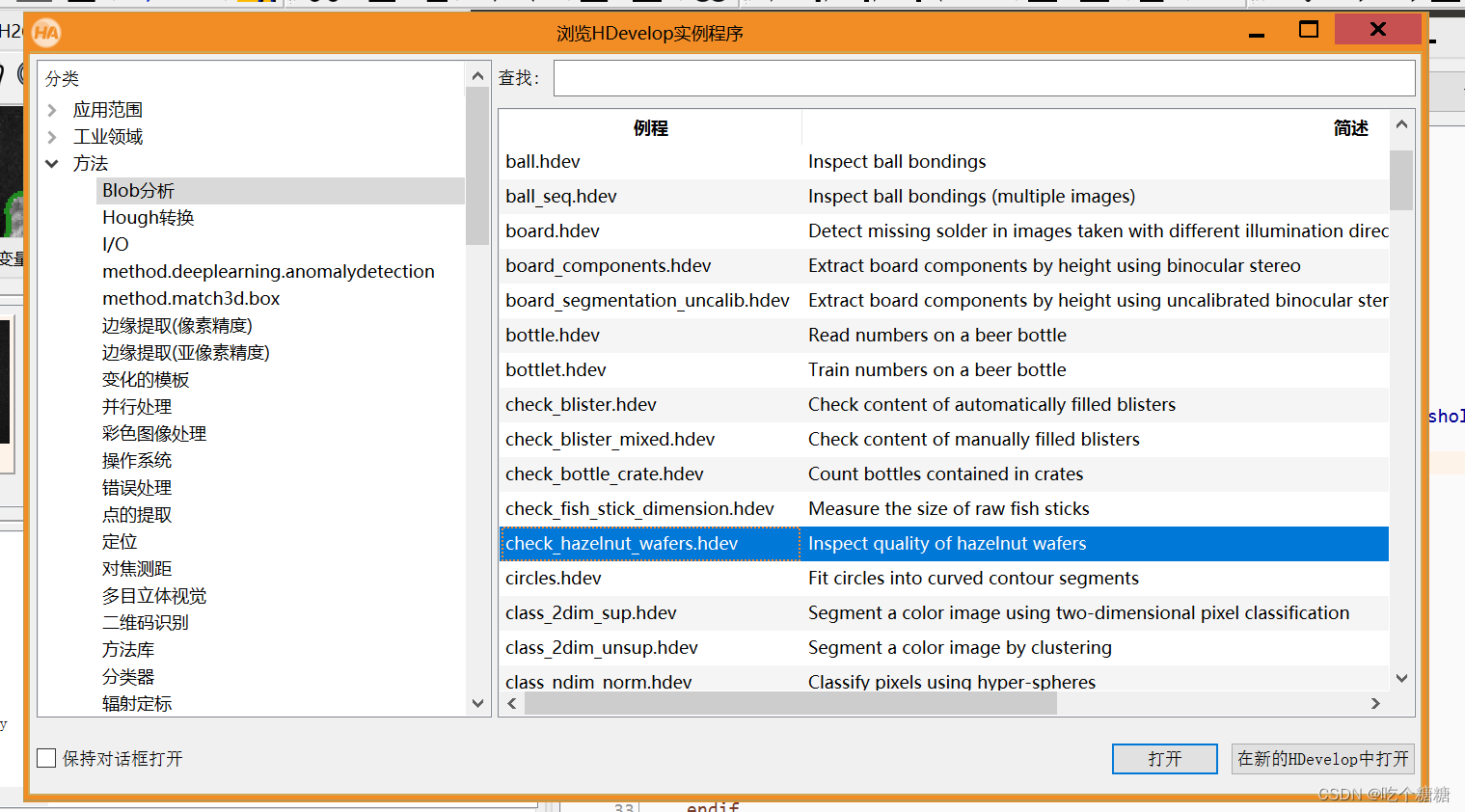Select bottle.hdev example row
1465x812 pixels.
944,336
